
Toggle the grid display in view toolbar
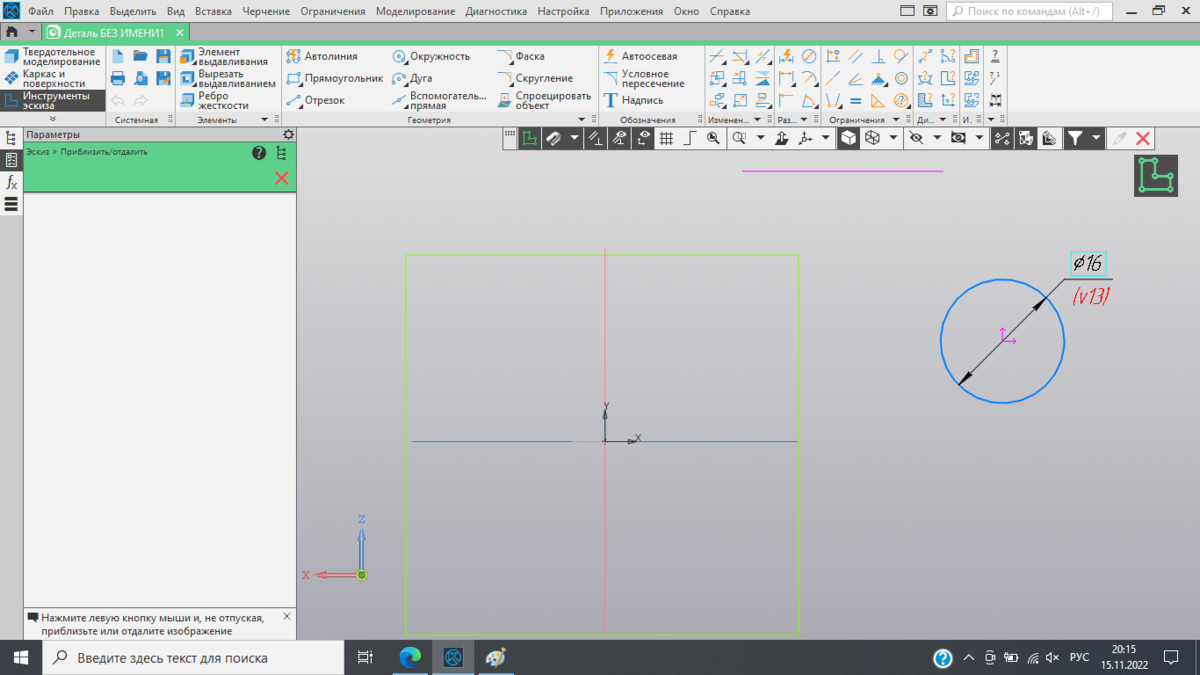666,138
